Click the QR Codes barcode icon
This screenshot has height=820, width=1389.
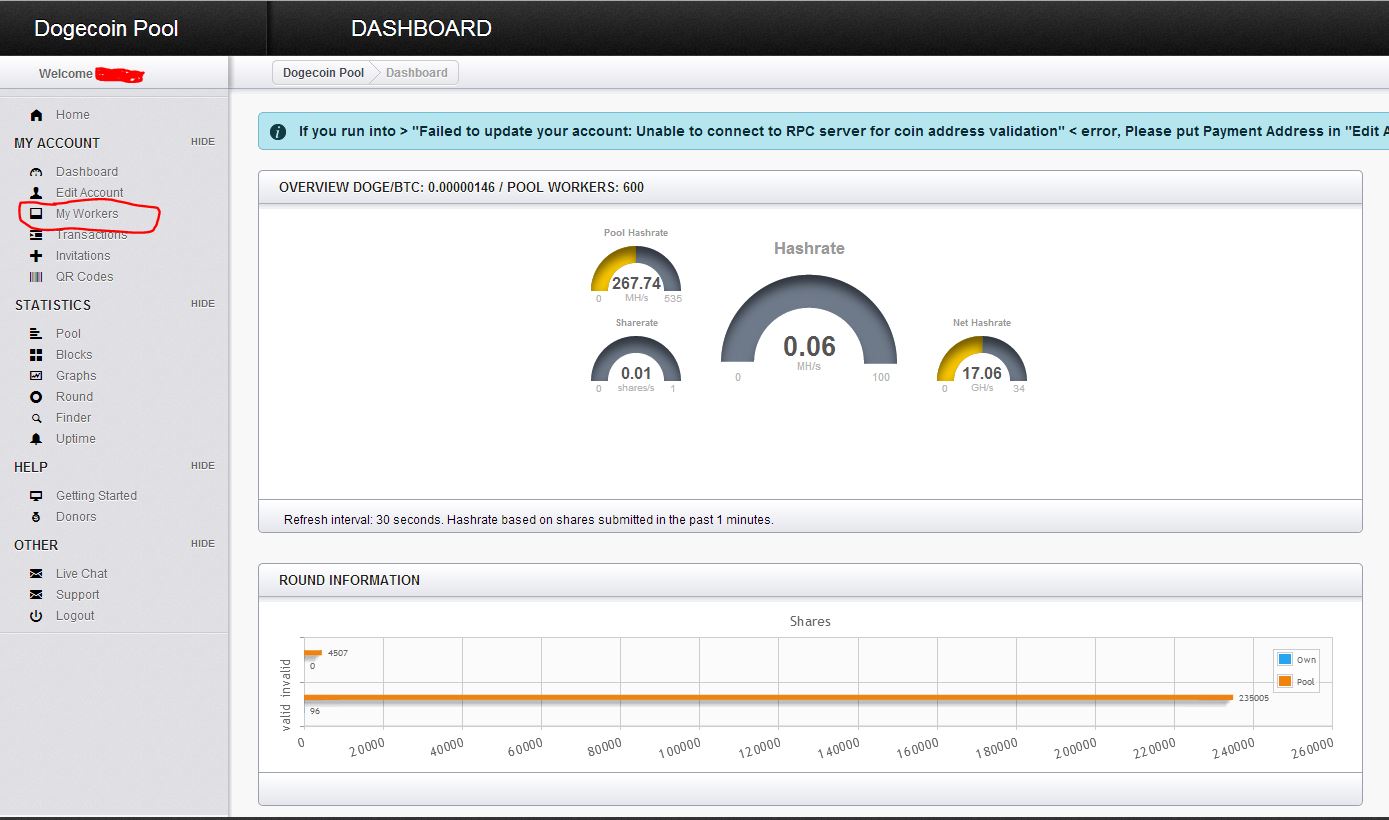pyautogui.click(x=37, y=277)
